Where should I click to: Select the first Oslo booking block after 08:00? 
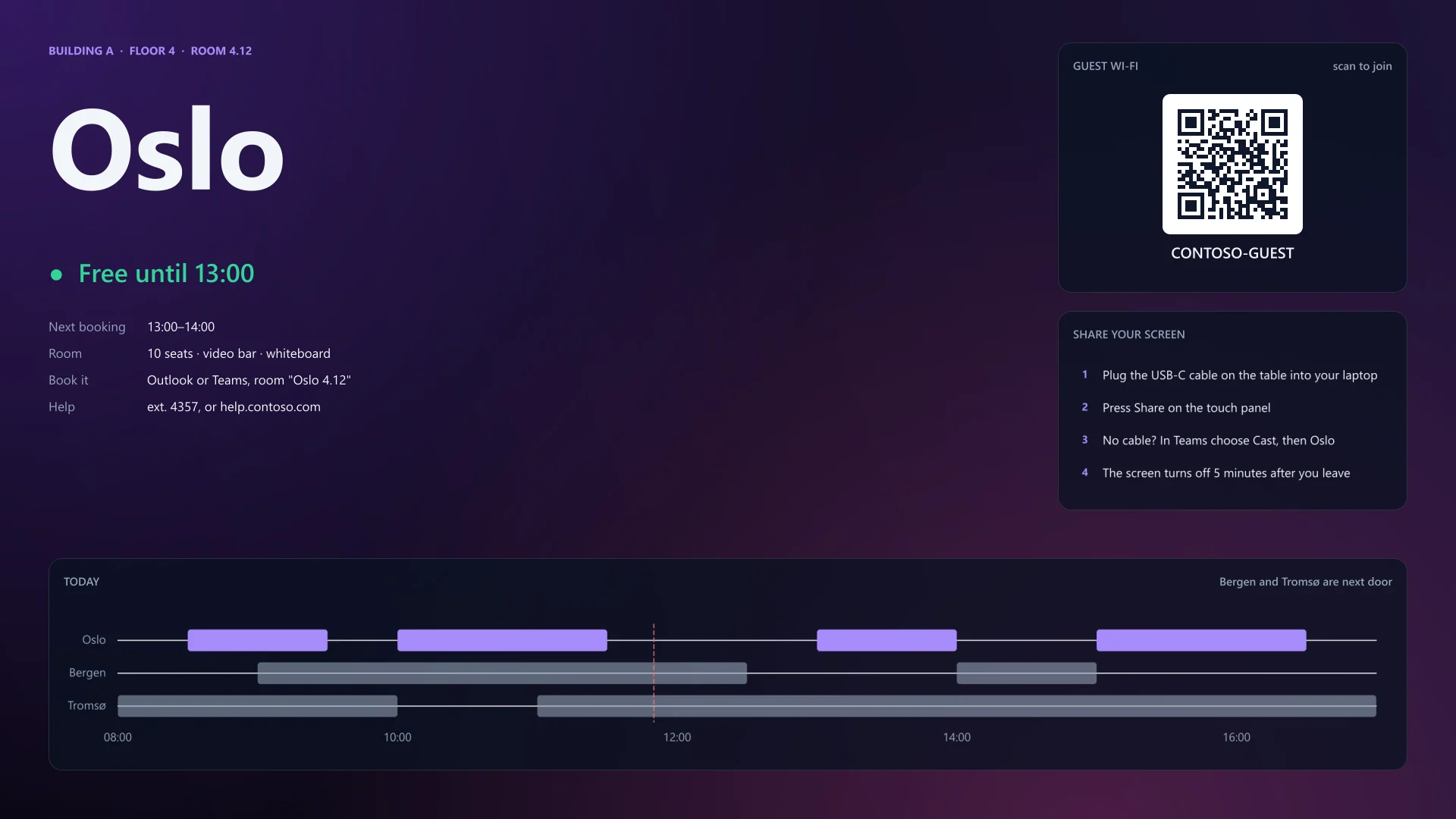[x=257, y=640]
